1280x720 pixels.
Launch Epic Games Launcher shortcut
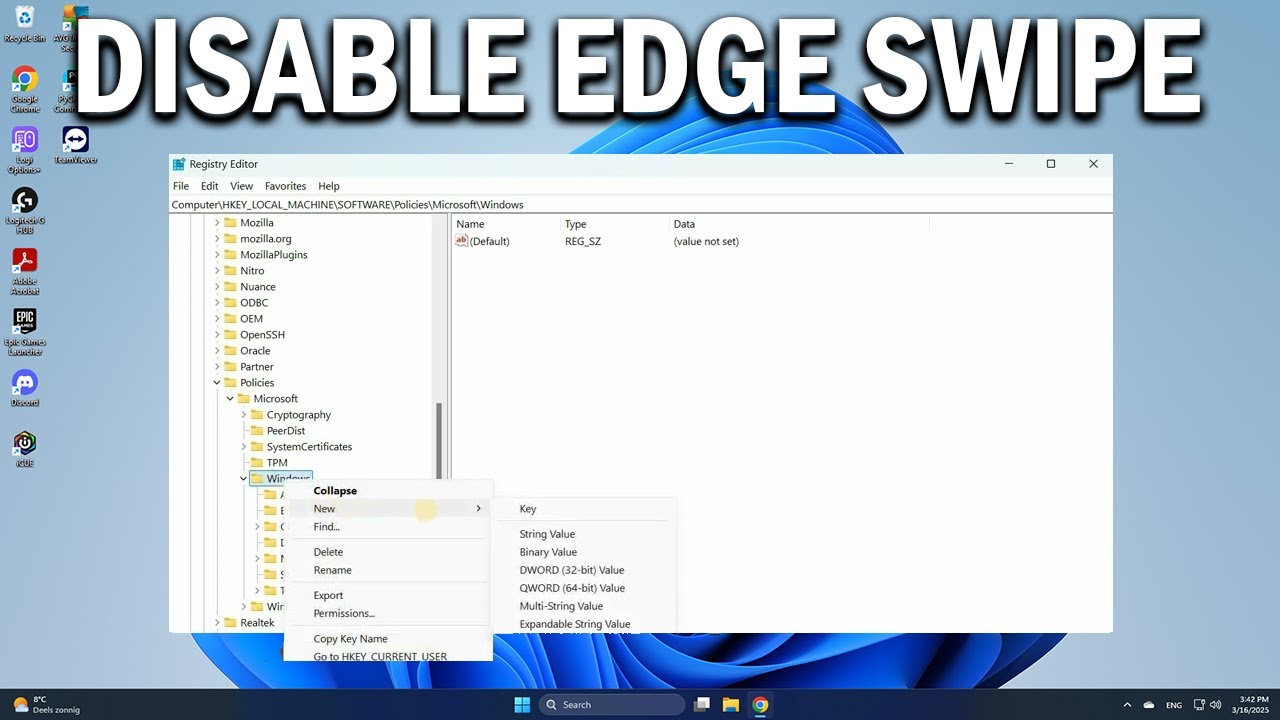pos(24,332)
